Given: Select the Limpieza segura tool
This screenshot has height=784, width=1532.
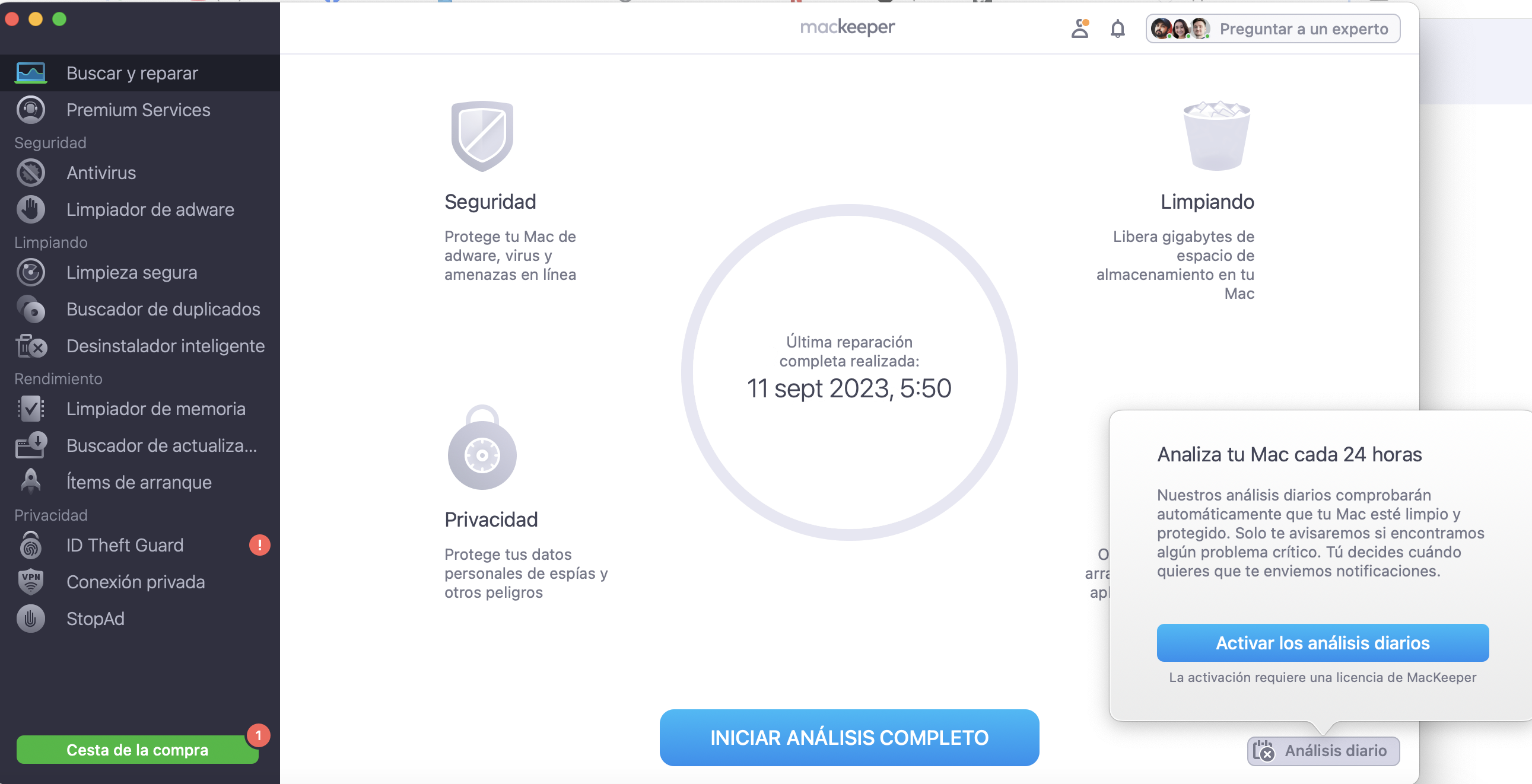Looking at the screenshot, I should pyautogui.click(x=132, y=272).
